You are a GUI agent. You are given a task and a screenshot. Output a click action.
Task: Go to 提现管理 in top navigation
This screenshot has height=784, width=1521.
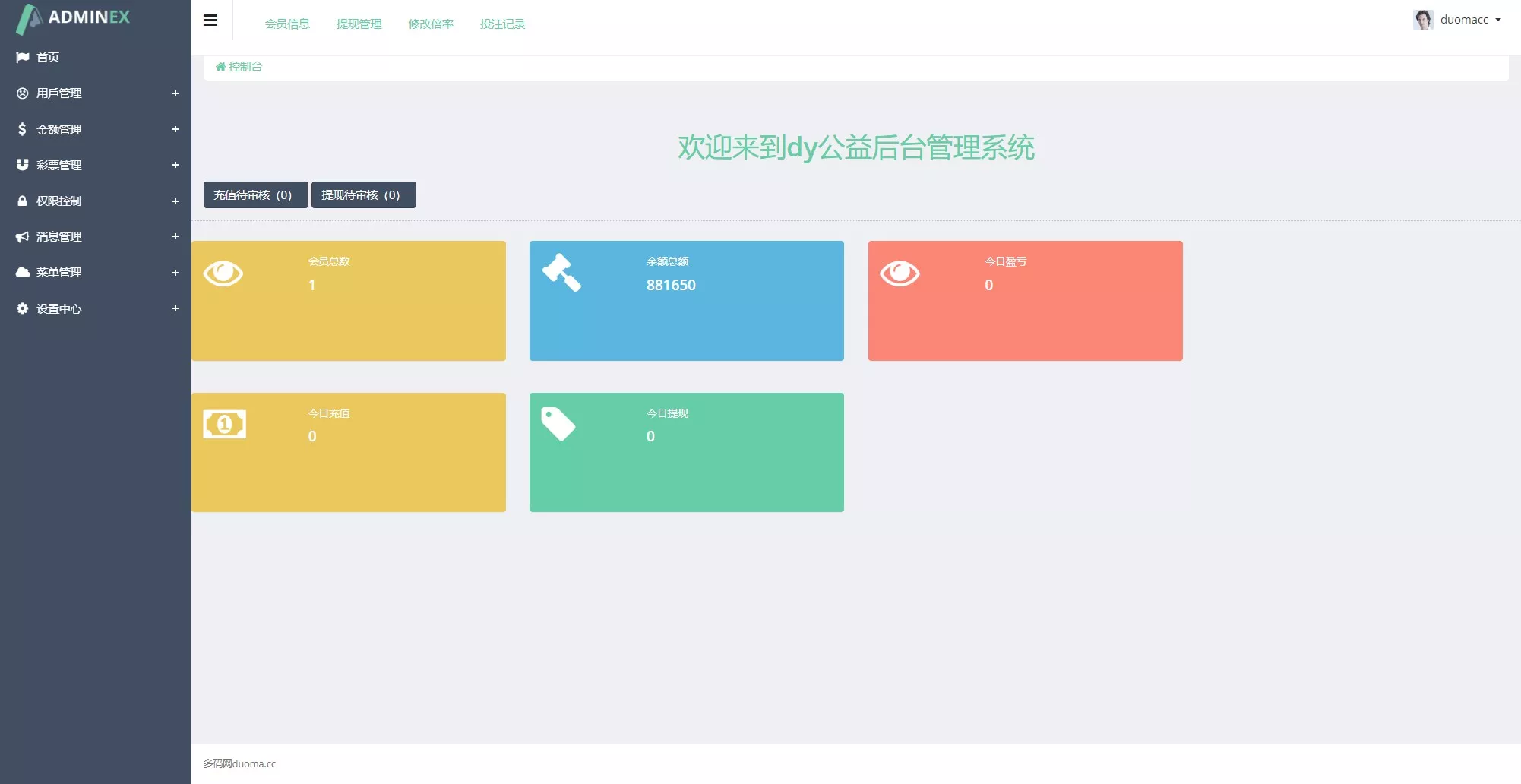tap(359, 24)
